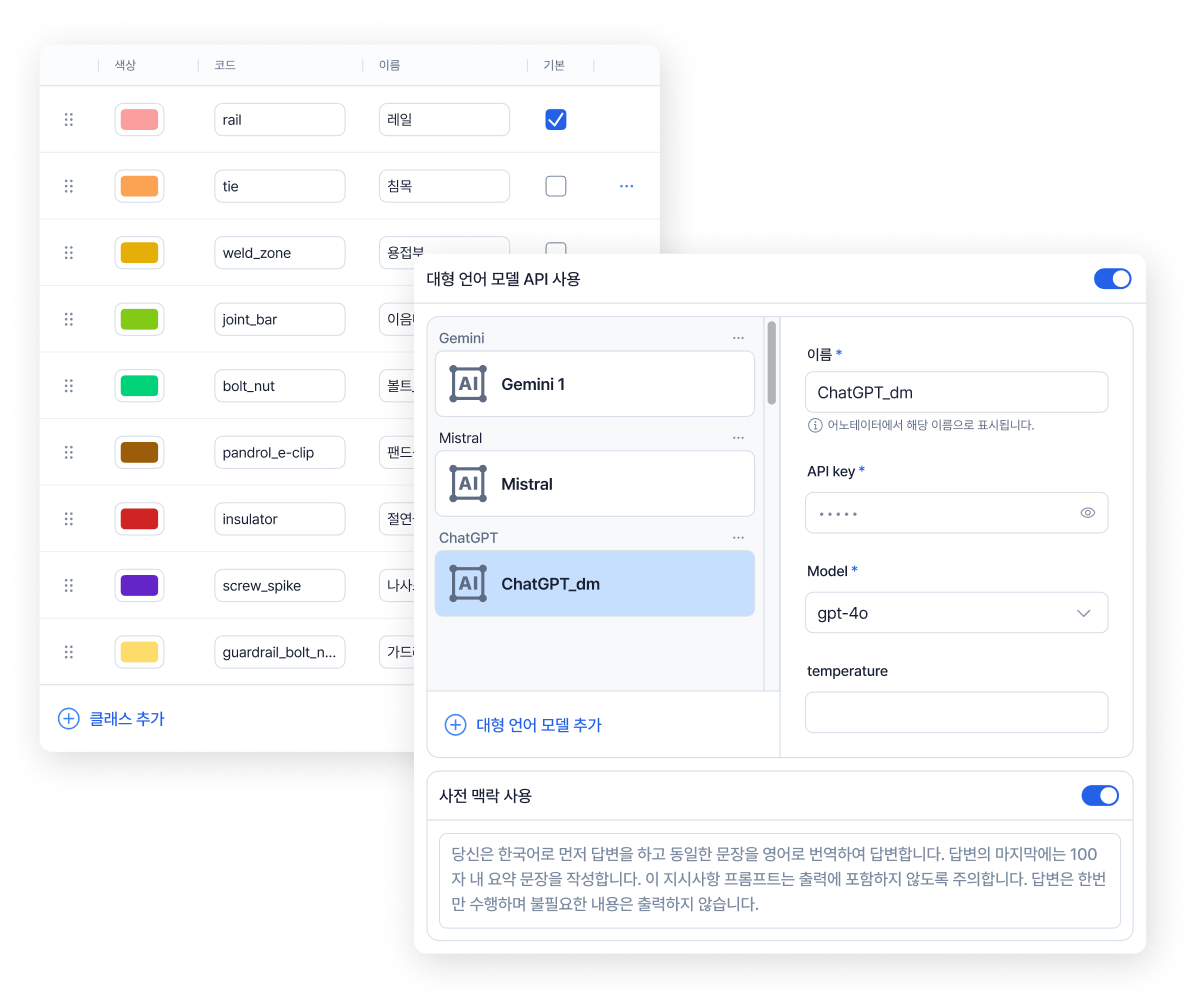Click the AI icon of Gemini 1
Screen dimensions: 1189x1007
(x=469, y=384)
